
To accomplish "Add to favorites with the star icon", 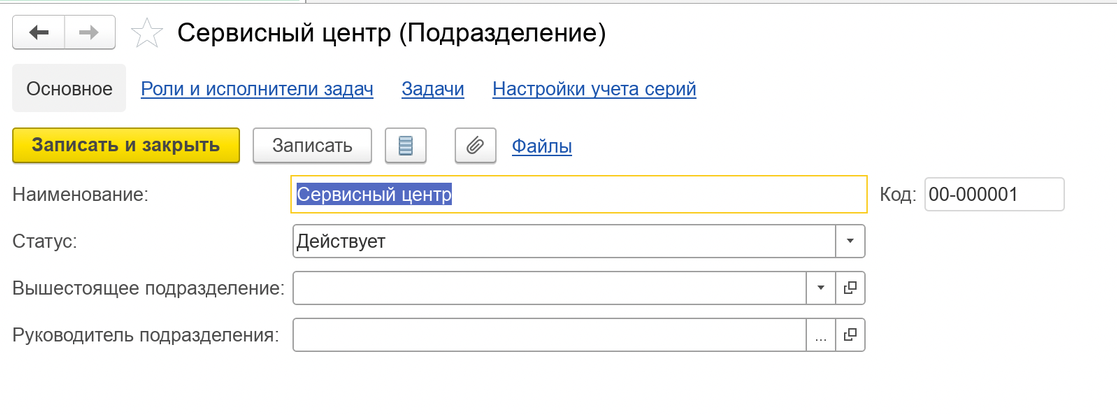I will [147, 33].
